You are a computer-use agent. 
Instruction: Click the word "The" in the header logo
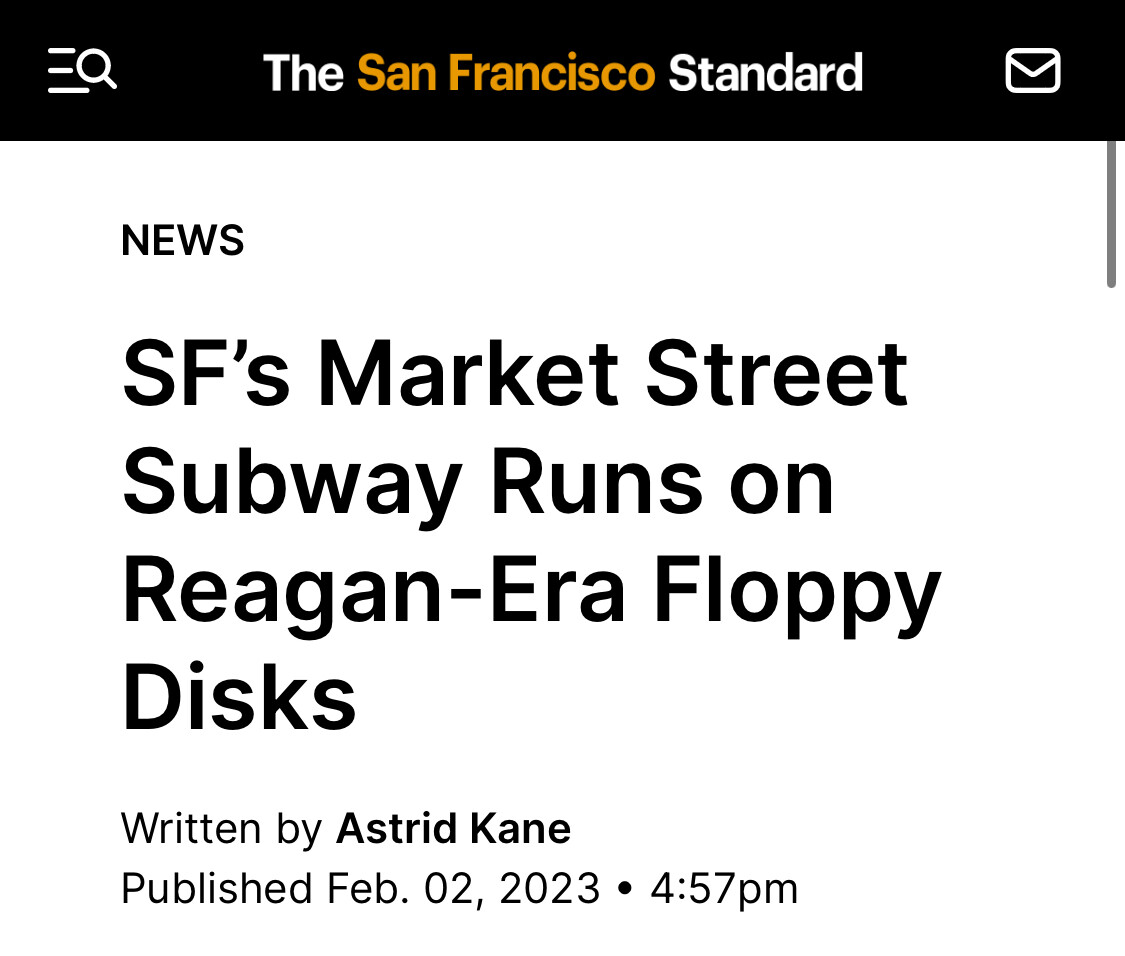[303, 73]
